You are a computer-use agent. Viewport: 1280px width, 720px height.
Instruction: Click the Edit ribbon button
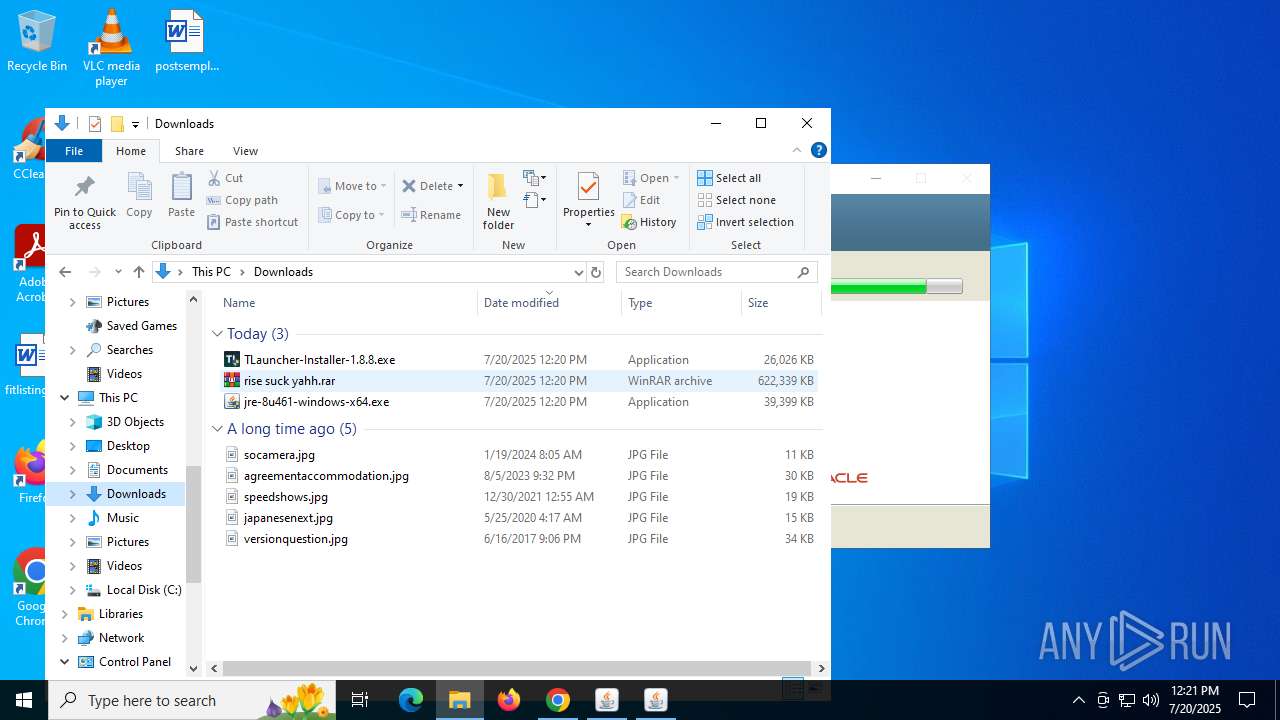(x=641, y=200)
